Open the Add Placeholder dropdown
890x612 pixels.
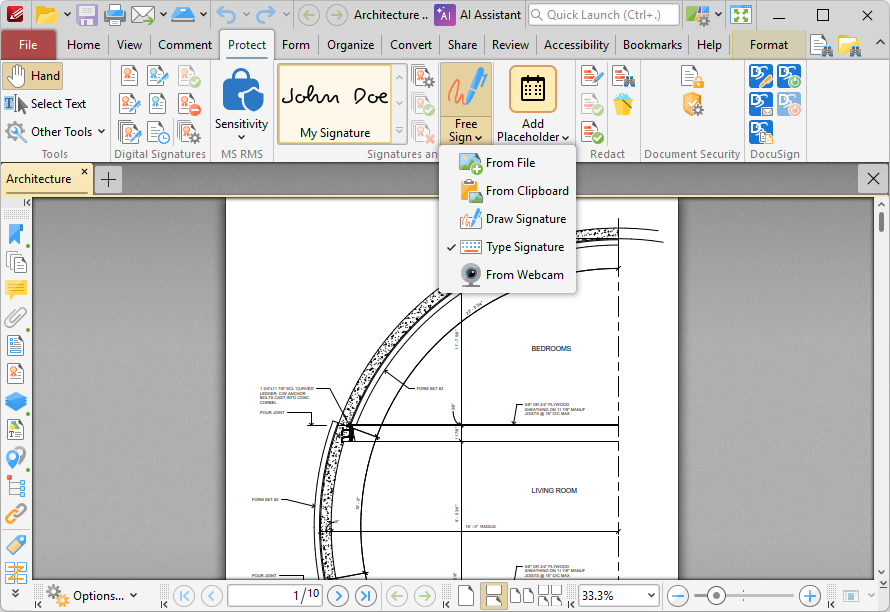532,131
